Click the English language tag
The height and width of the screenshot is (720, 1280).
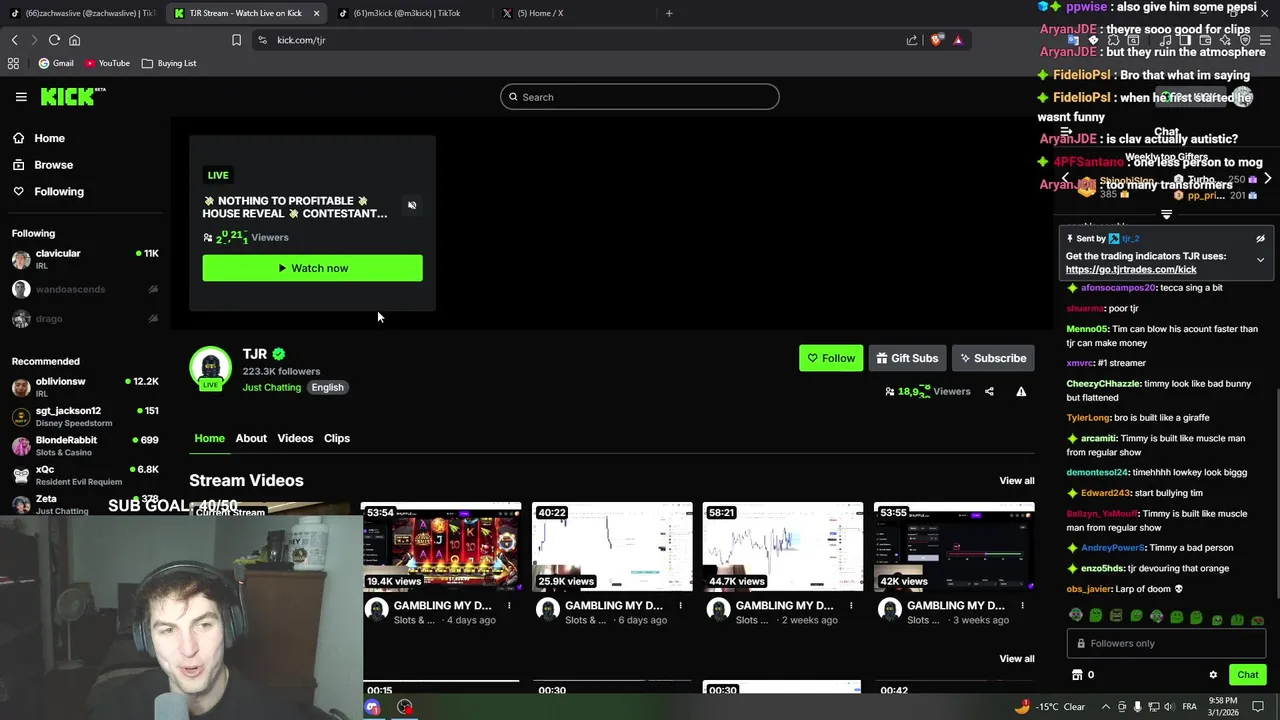click(327, 387)
